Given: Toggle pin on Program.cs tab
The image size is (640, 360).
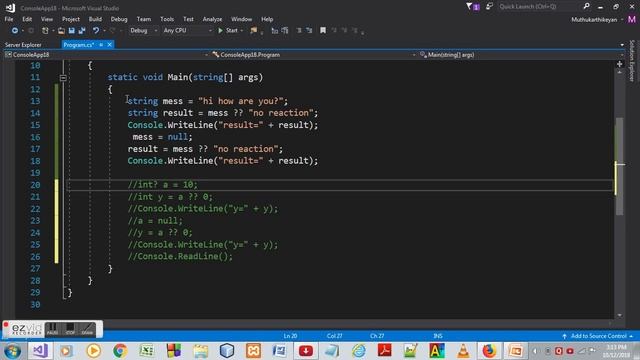Looking at the screenshot, I should tap(101, 45).
